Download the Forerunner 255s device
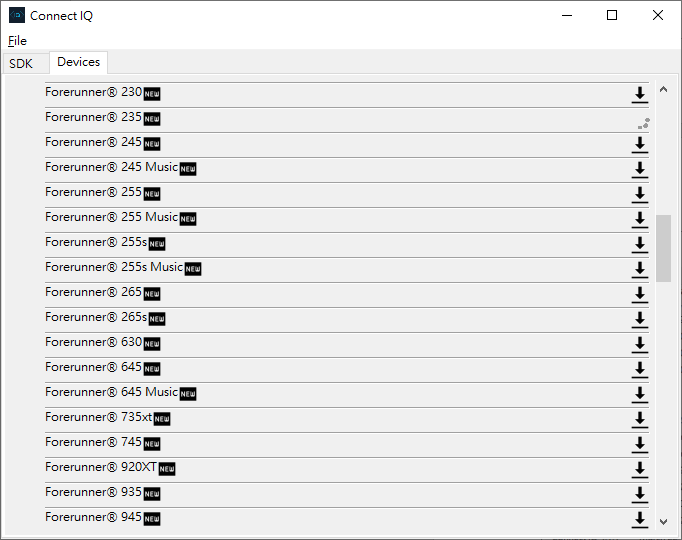 point(639,244)
